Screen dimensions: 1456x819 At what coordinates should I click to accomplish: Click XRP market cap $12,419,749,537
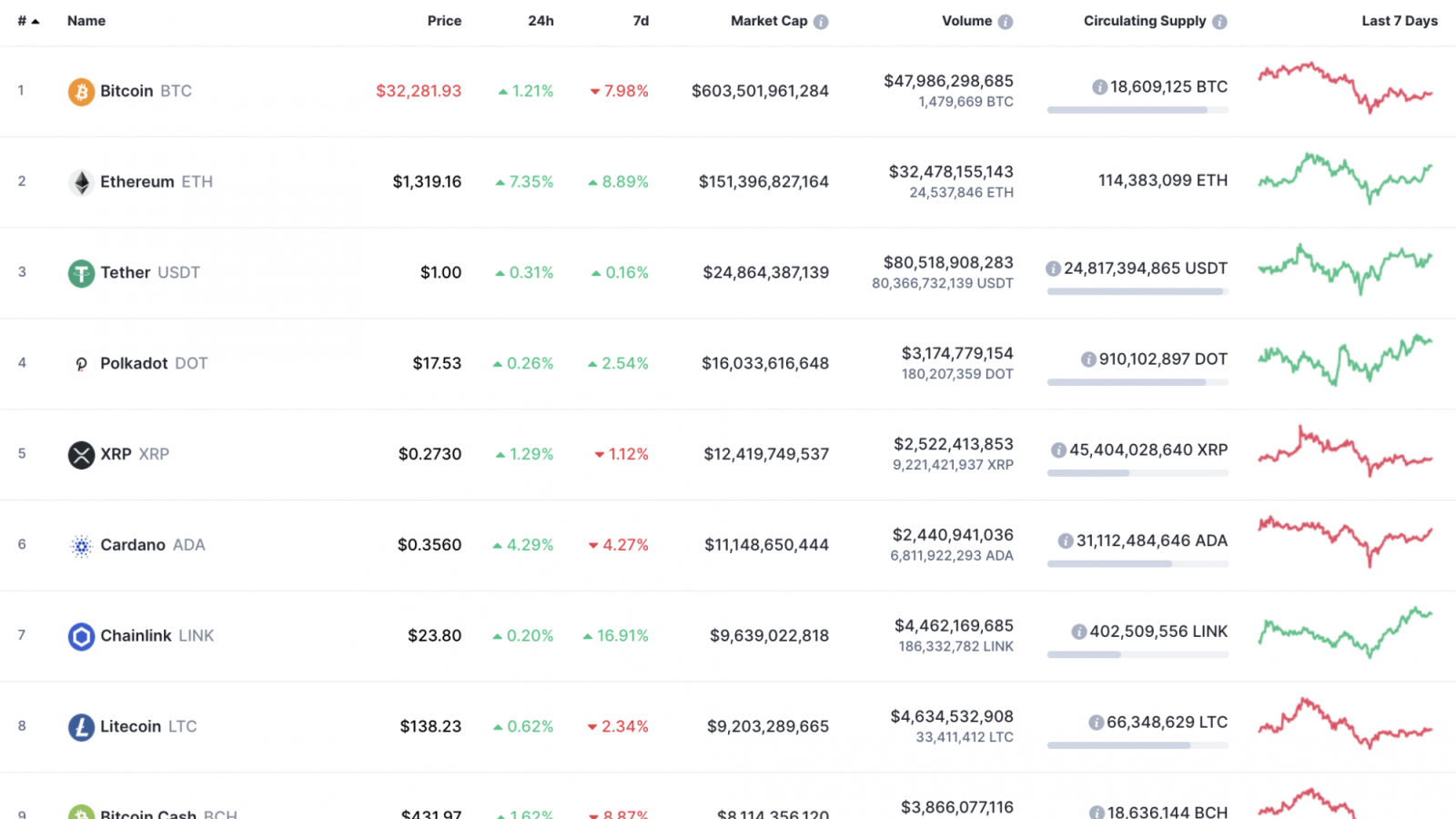click(766, 454)
